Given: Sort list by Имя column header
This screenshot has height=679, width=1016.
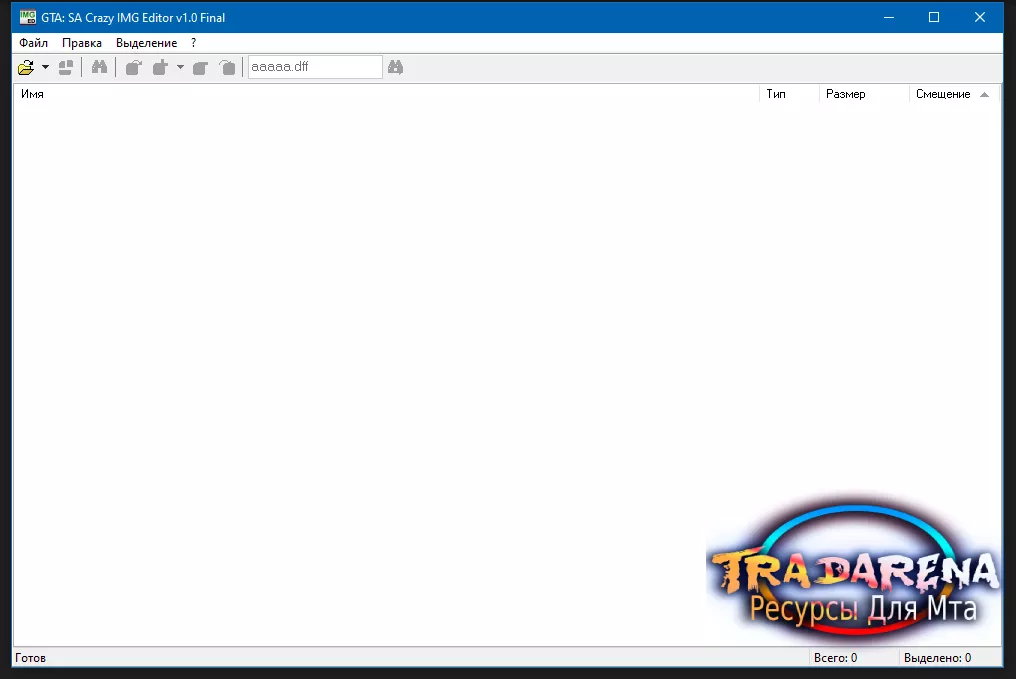Looking at the screenshot, I should tap(386, 94).
